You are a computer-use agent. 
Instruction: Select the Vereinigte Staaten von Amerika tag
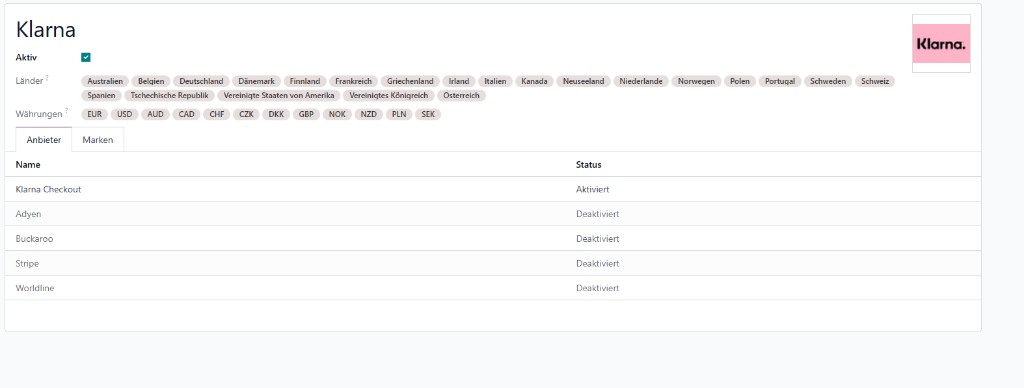click(x=278, y=95)
